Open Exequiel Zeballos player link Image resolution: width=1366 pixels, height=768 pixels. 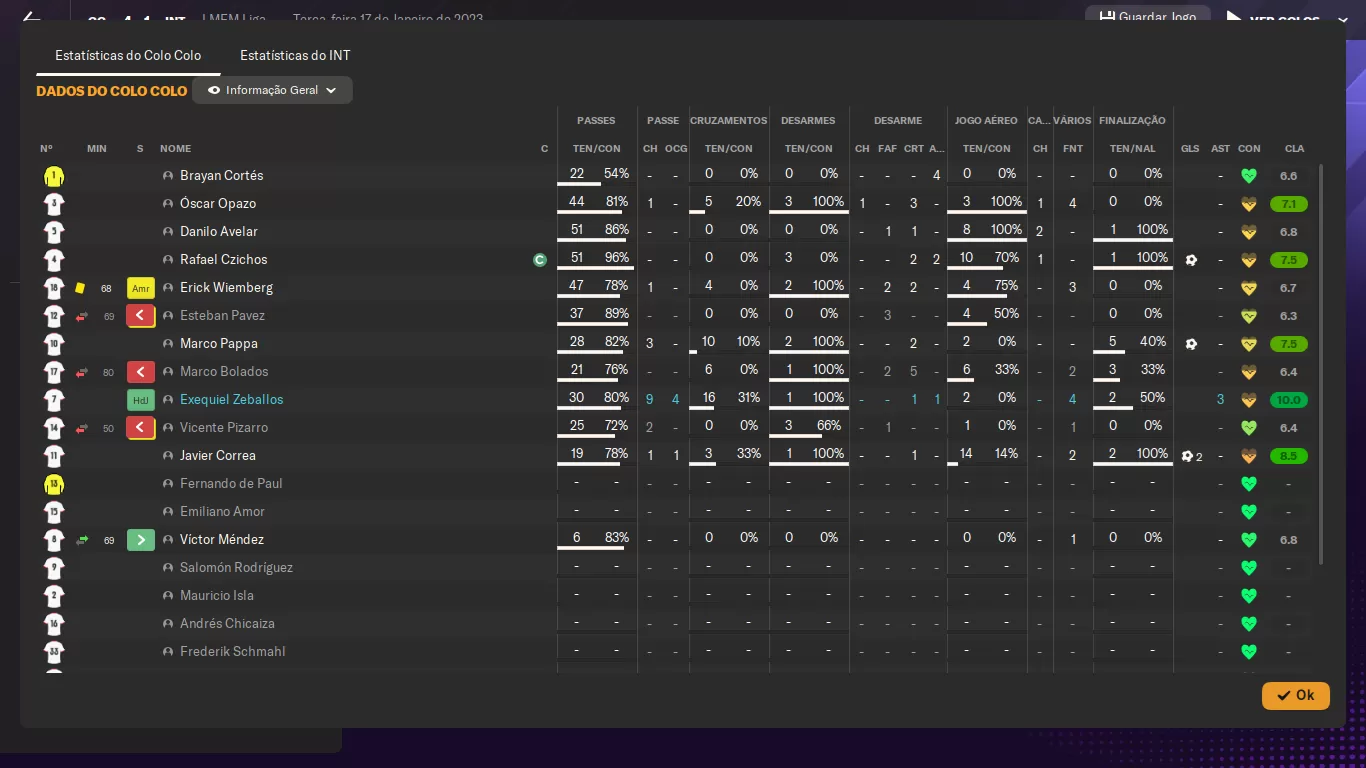pos(232,400)
